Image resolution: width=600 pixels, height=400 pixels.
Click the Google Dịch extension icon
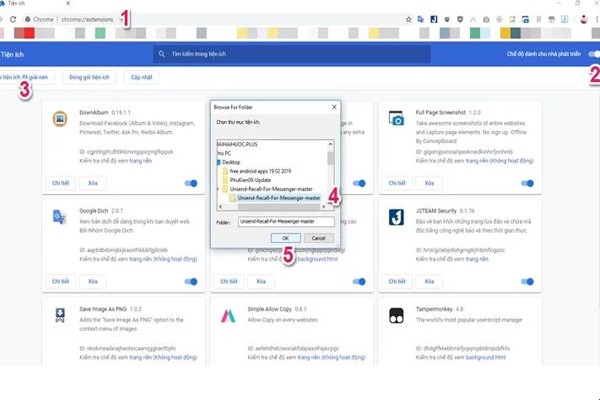(x=60, y=217)
